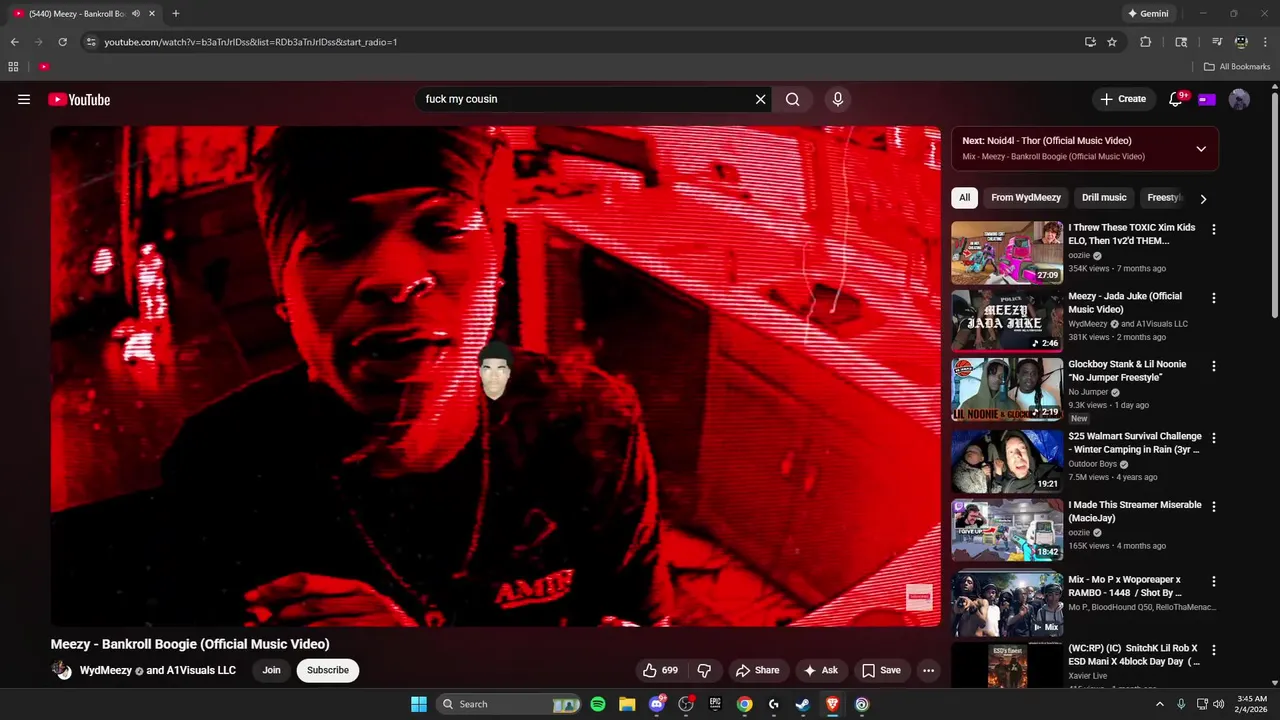Like the Bankroll Boogie video
The width and height of the screenshot is (1280, 720).
661,670
